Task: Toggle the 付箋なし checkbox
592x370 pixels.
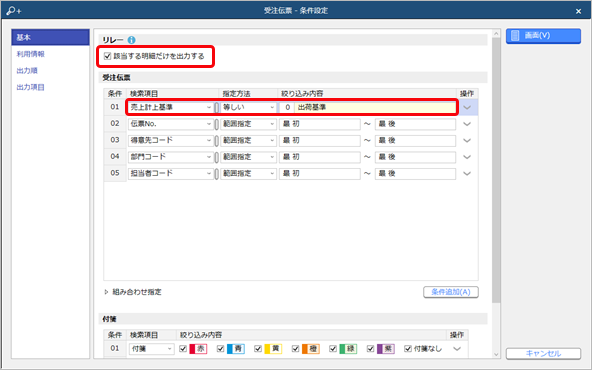Action: coord(407,348)
